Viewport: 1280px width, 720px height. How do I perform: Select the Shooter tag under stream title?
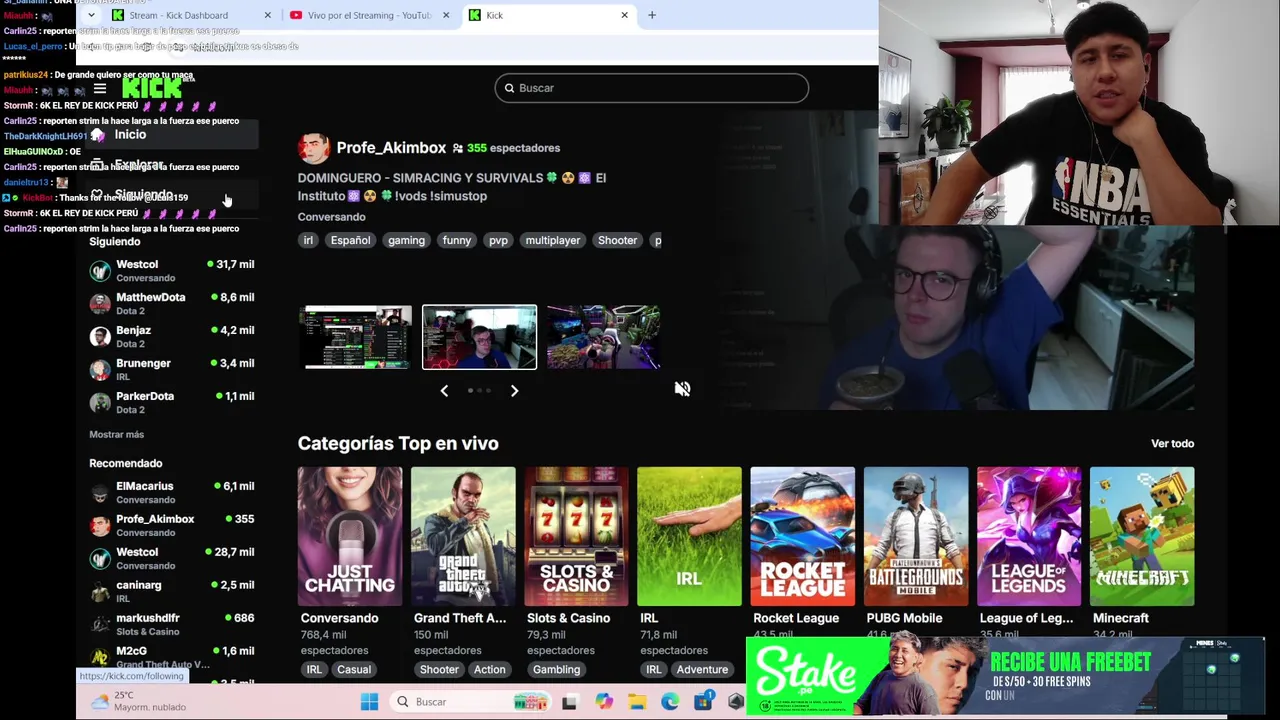[x=617, y=240]
